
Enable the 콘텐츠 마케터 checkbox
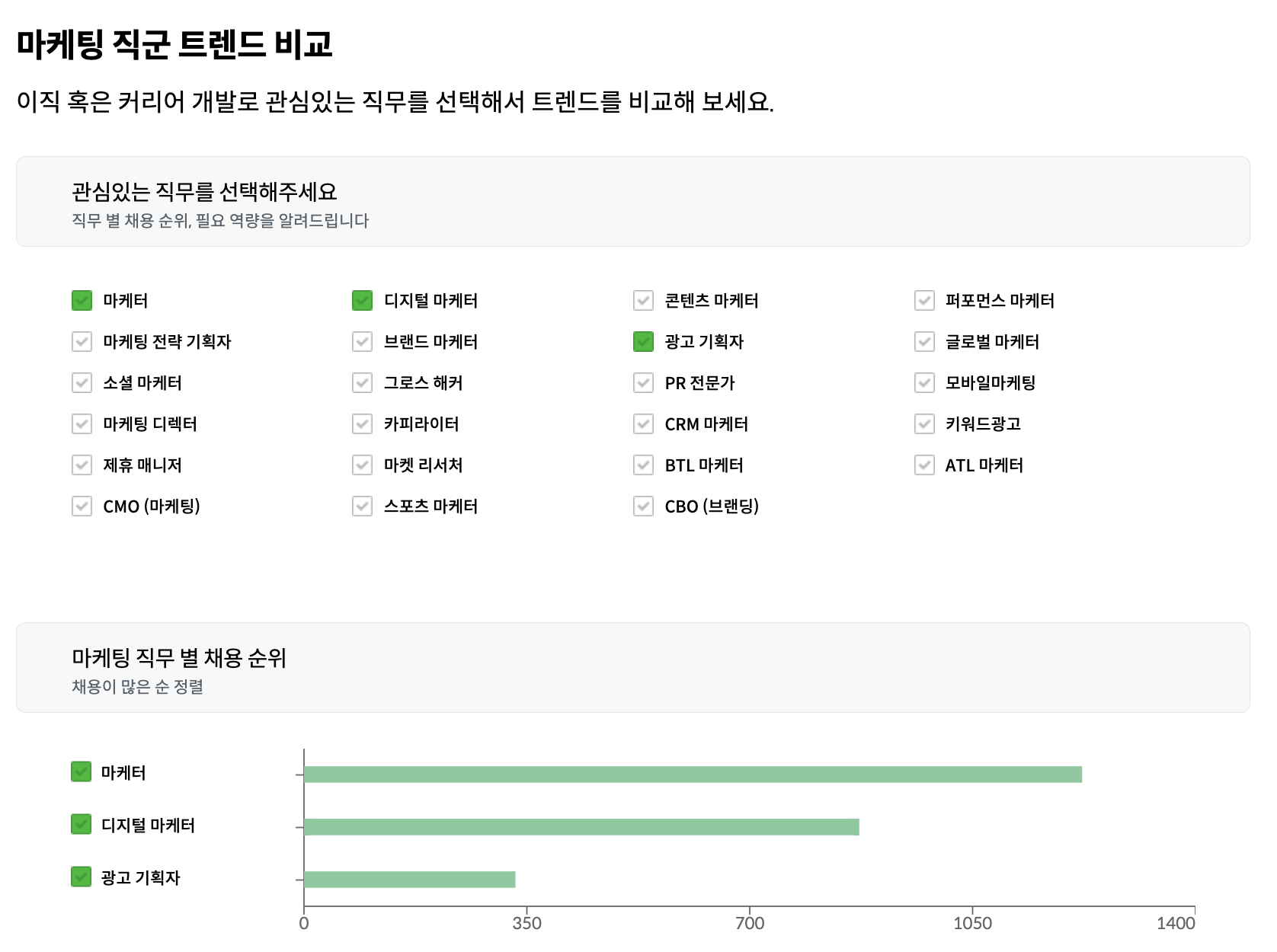pyautogui.click(x=643, y=301)
